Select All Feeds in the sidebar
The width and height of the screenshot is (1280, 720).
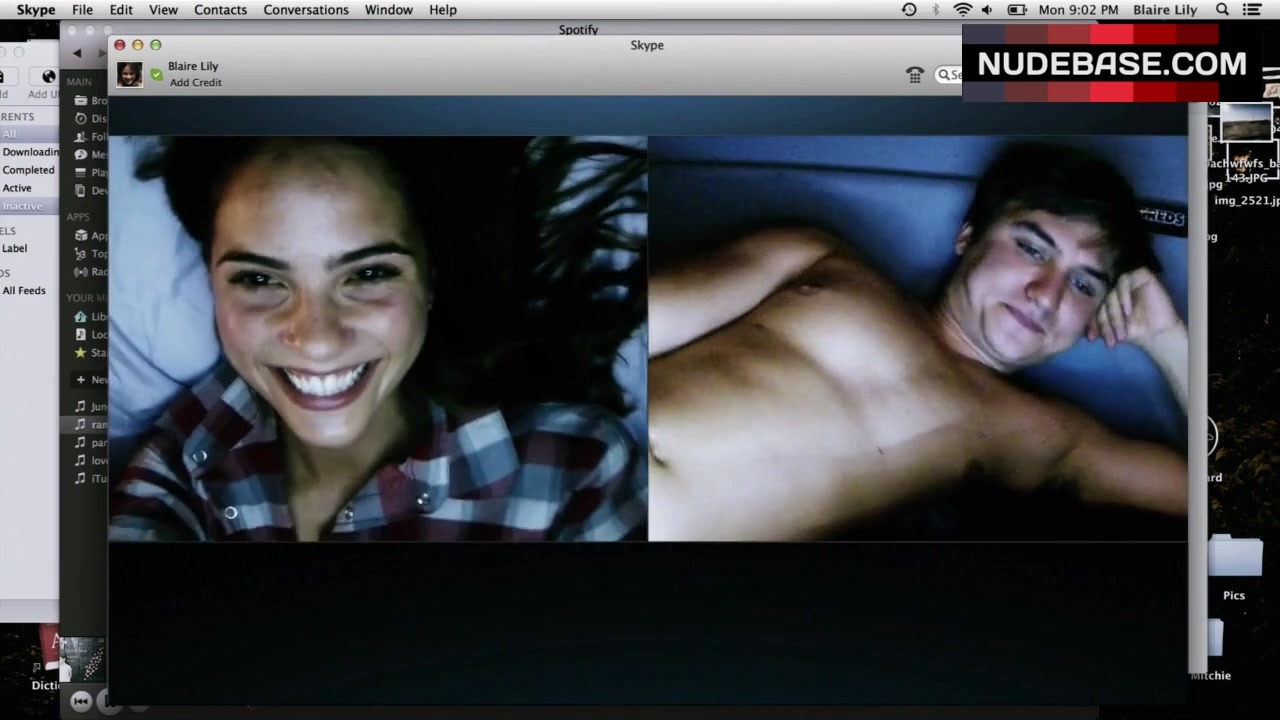(24, 291)
